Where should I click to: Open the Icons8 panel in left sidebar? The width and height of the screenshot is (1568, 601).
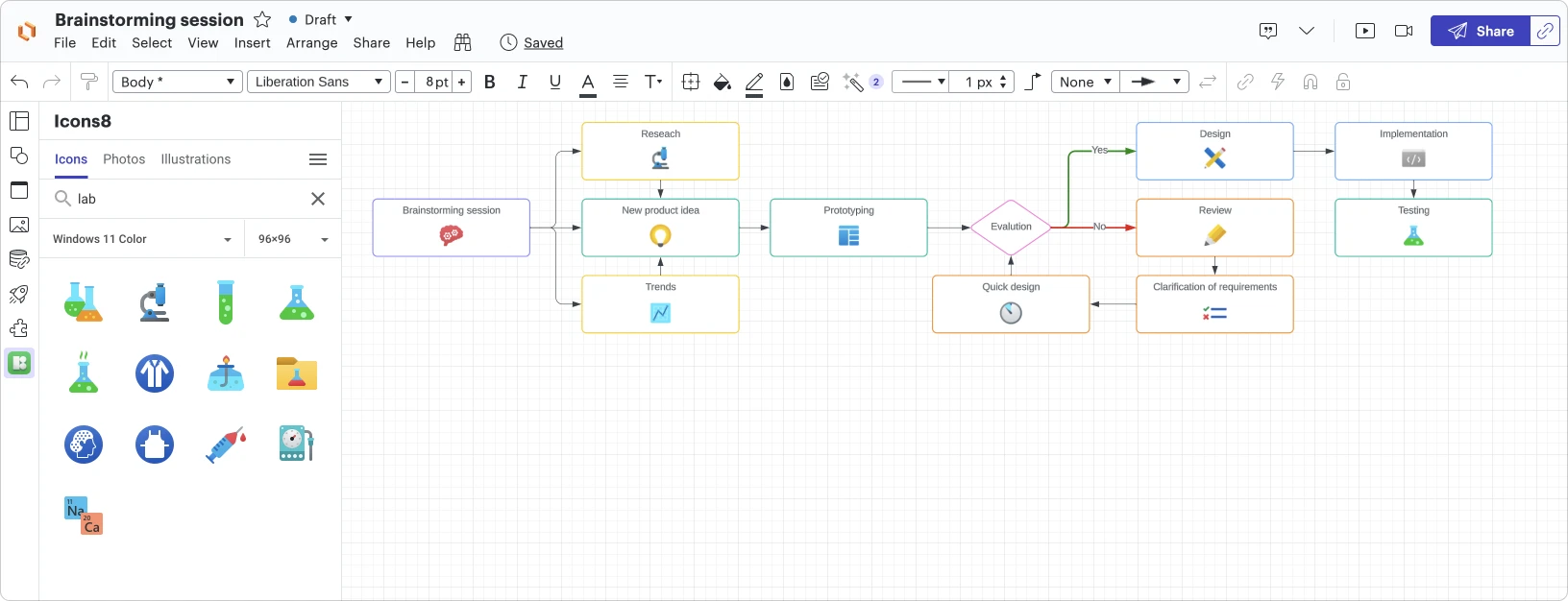[19, 363]
